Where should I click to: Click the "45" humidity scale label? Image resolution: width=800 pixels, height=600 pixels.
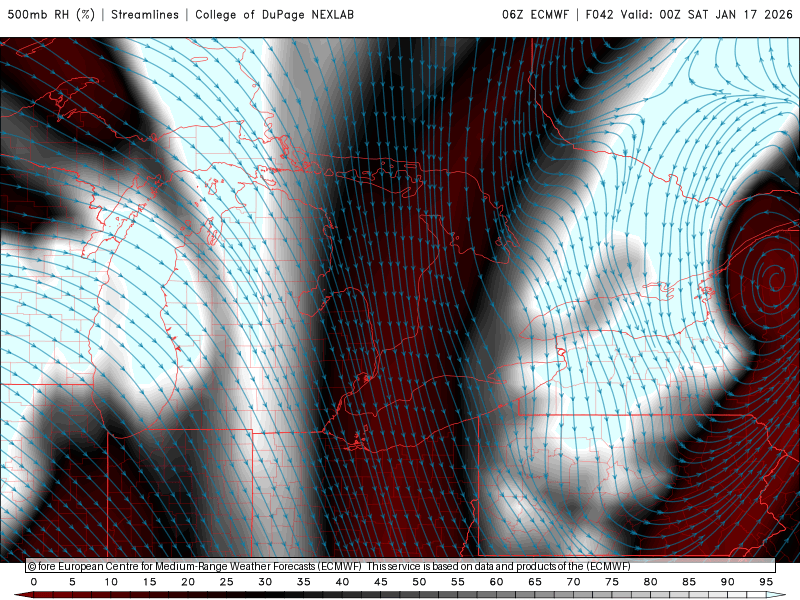(x=381, y=582)
